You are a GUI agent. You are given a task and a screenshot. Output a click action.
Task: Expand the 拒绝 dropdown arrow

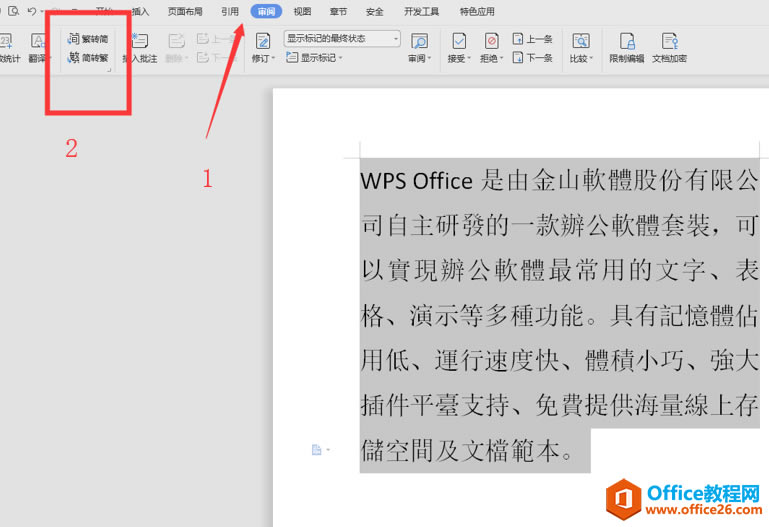coord(502,59)
